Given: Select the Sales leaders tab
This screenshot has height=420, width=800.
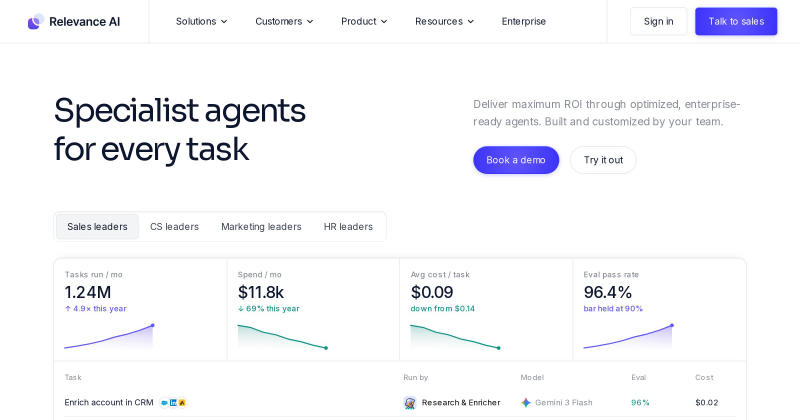Looking at the screenshot, I should coord(97,227).
